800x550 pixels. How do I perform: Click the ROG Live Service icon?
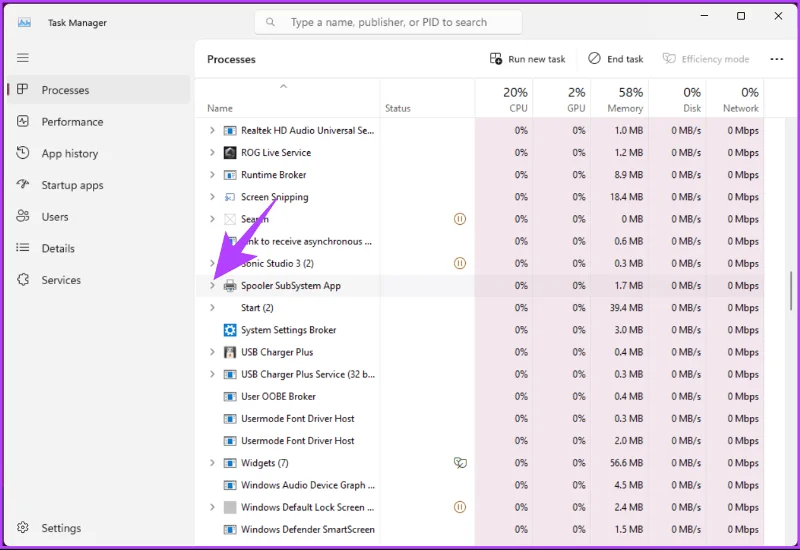pyautogui.click(x=230, y=153)
